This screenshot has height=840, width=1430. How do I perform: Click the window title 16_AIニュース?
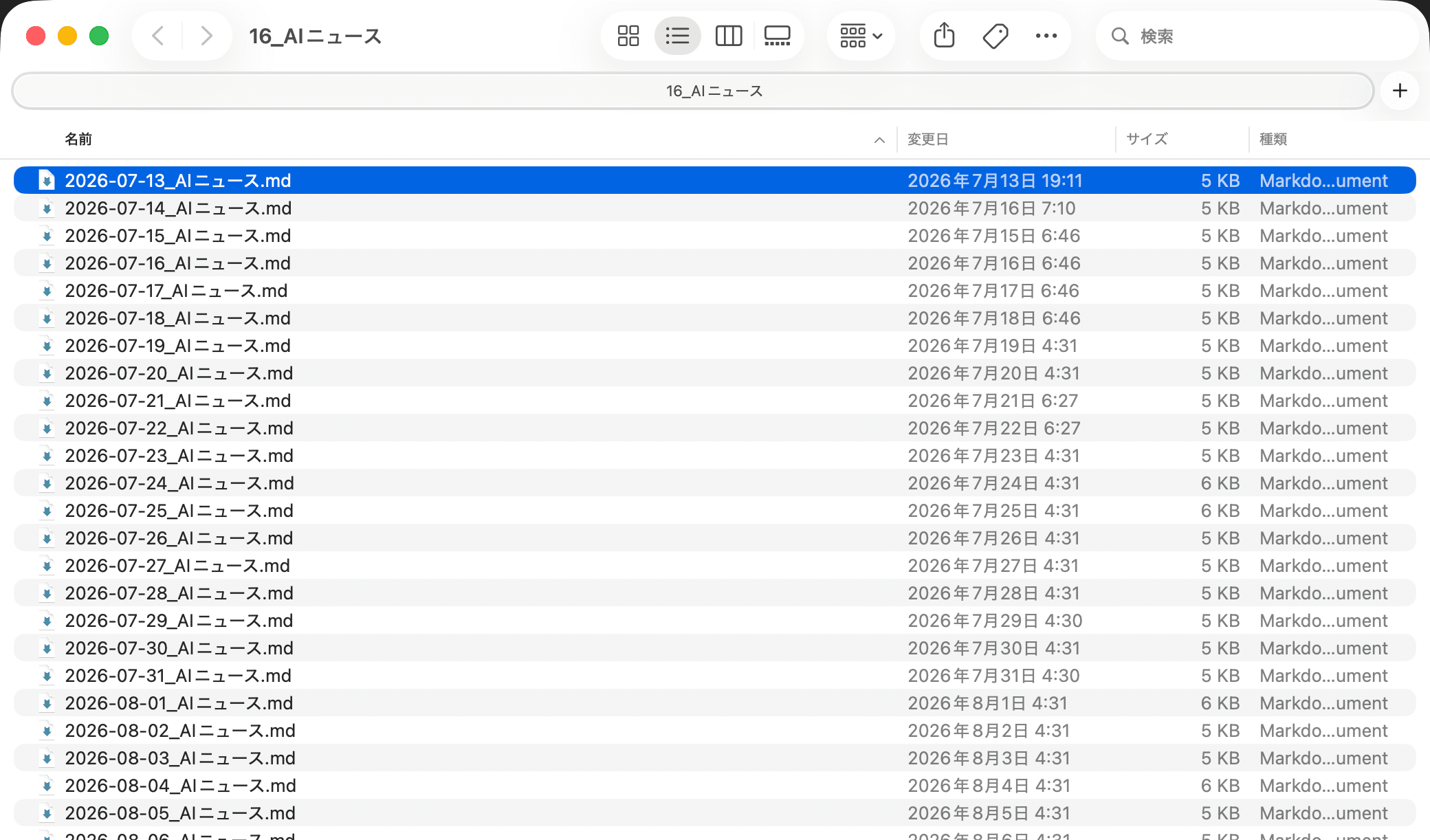315,36
